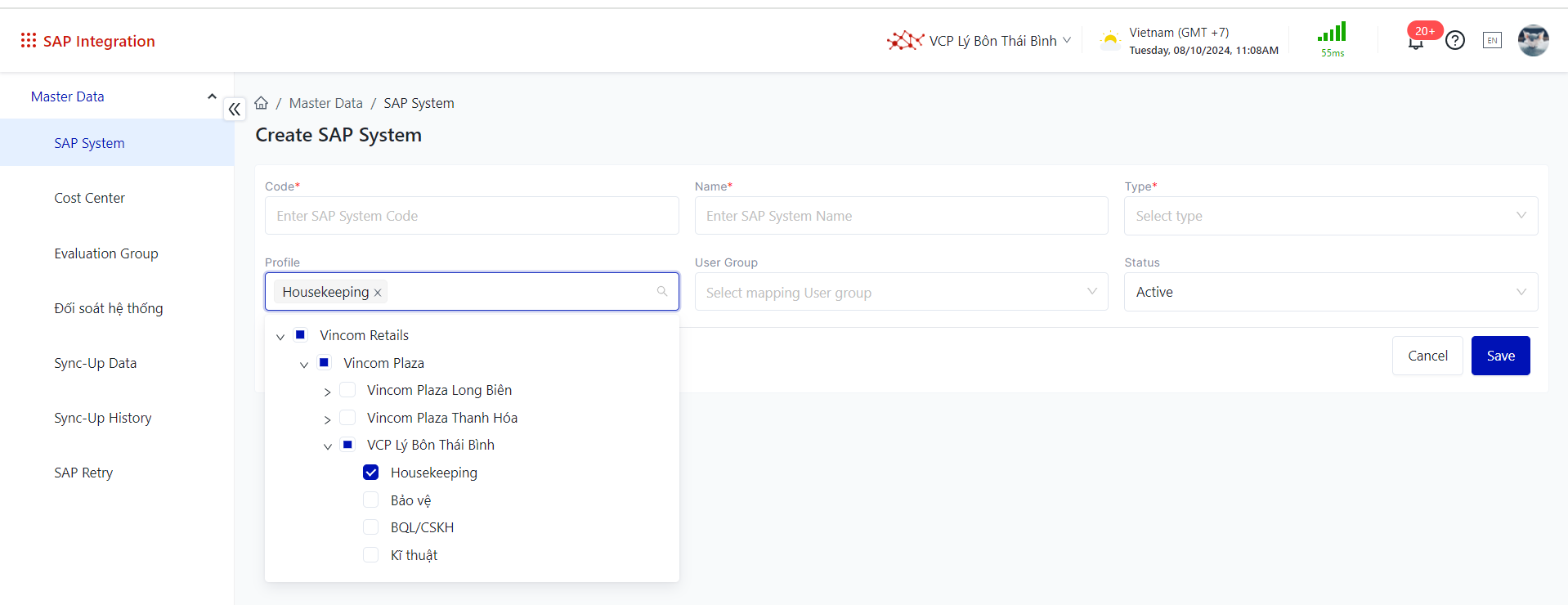The image size is (1568, 605).
Task: Open the property selector VCP Lý Bôn Thái Bình
Action: tap(980, 41)
